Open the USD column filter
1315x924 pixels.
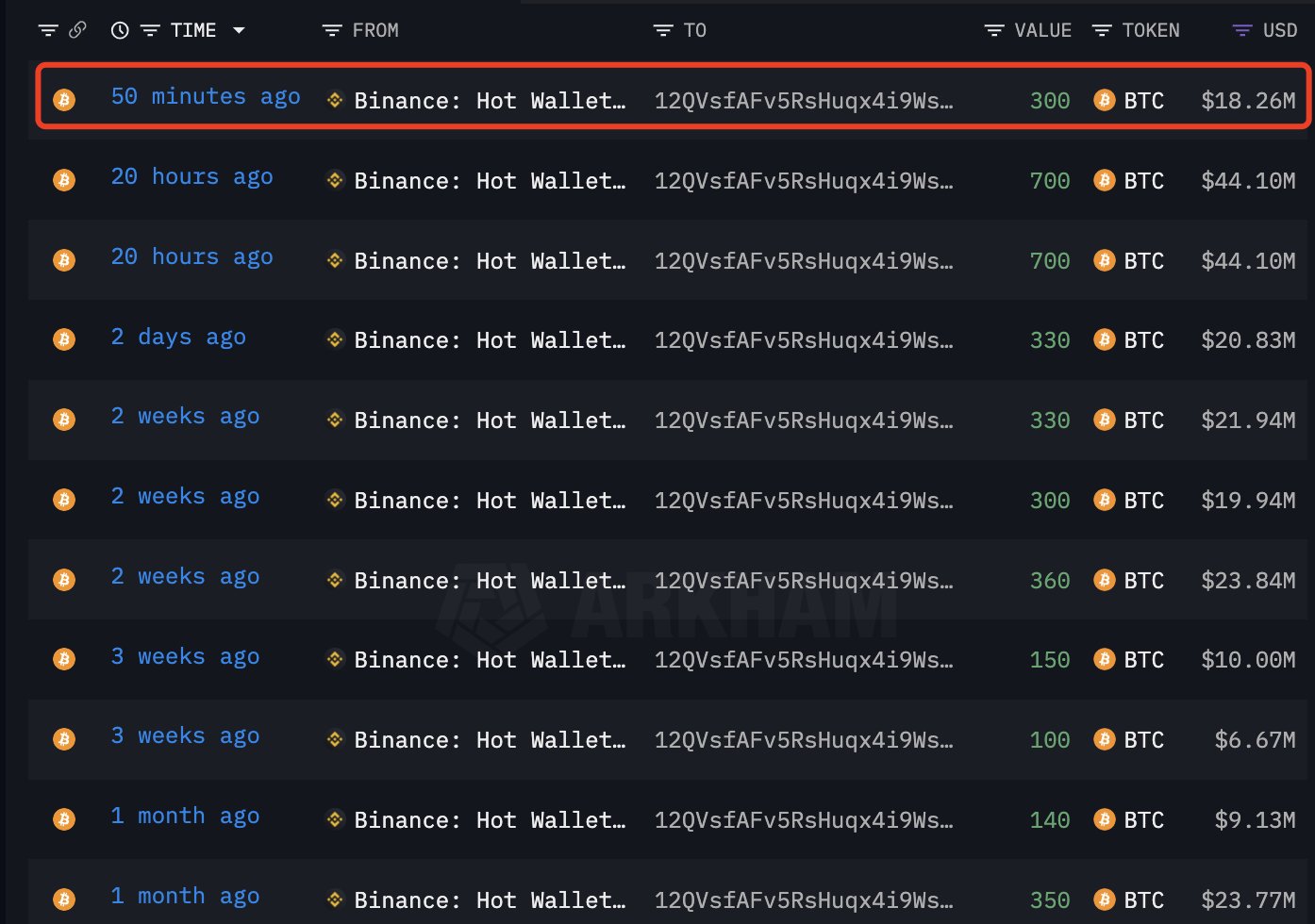(1242, 31)
